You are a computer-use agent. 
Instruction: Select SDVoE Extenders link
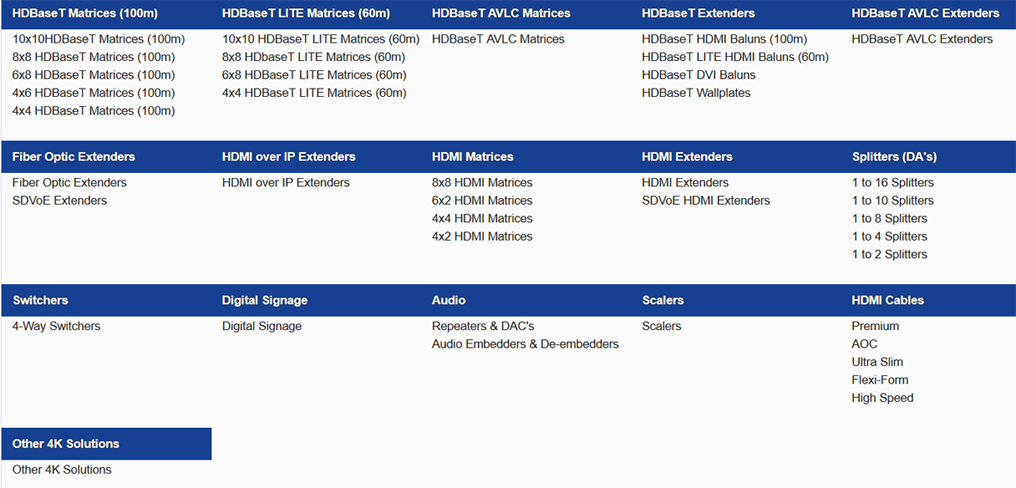60,200
